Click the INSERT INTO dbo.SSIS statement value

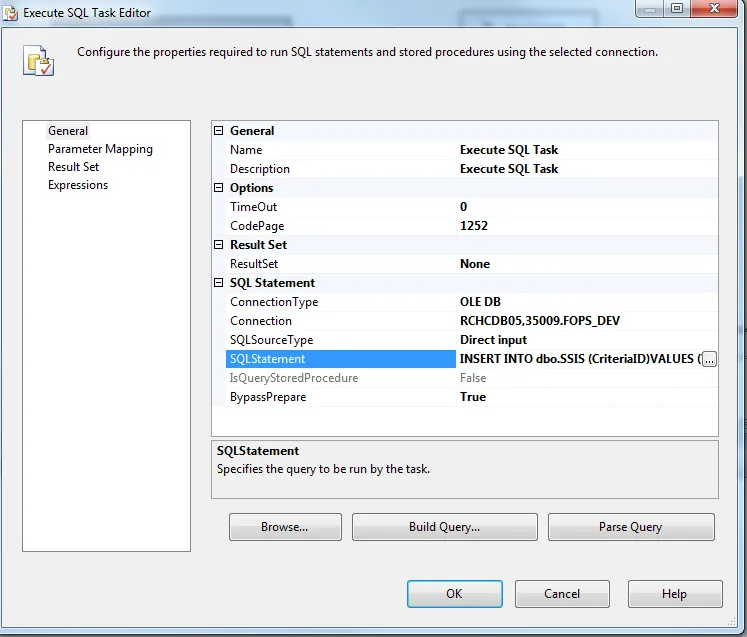[580, 359]
